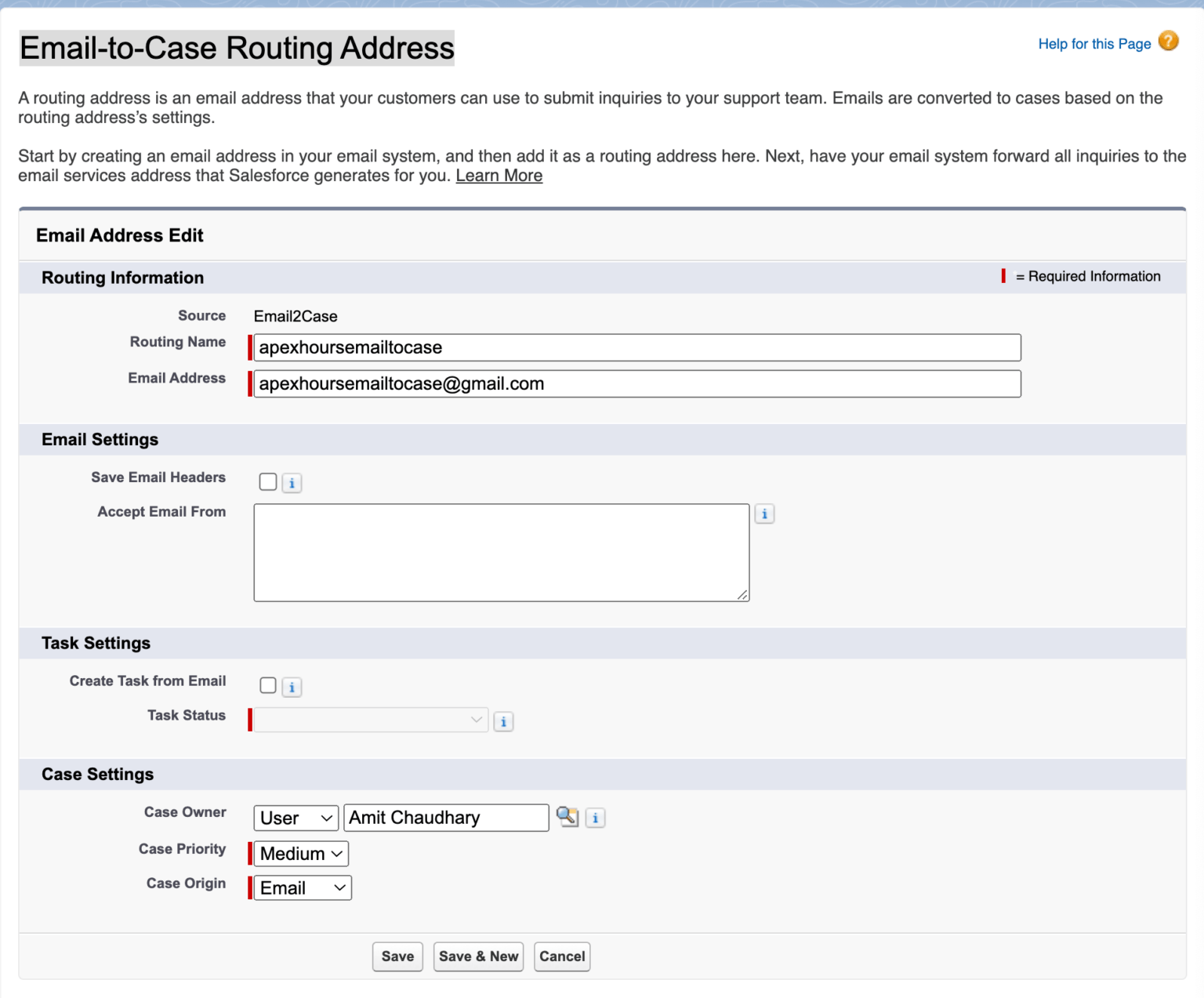The image size is (1204, 998).
Task: Open the Learn More link
Action: click(498, 175)
